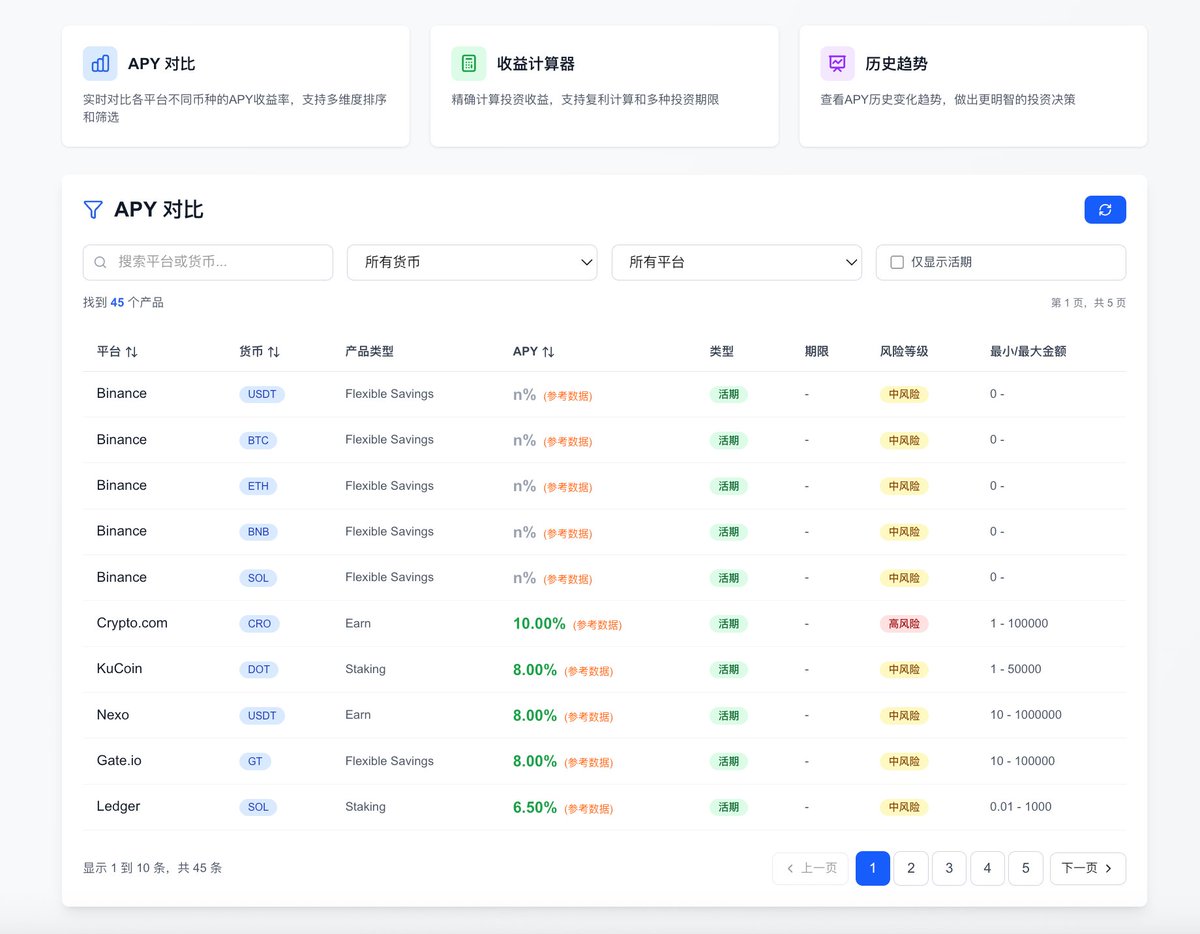Viewport: 1200px width, 934px height.
Task: Go to page 4
Action: [987, 868]
